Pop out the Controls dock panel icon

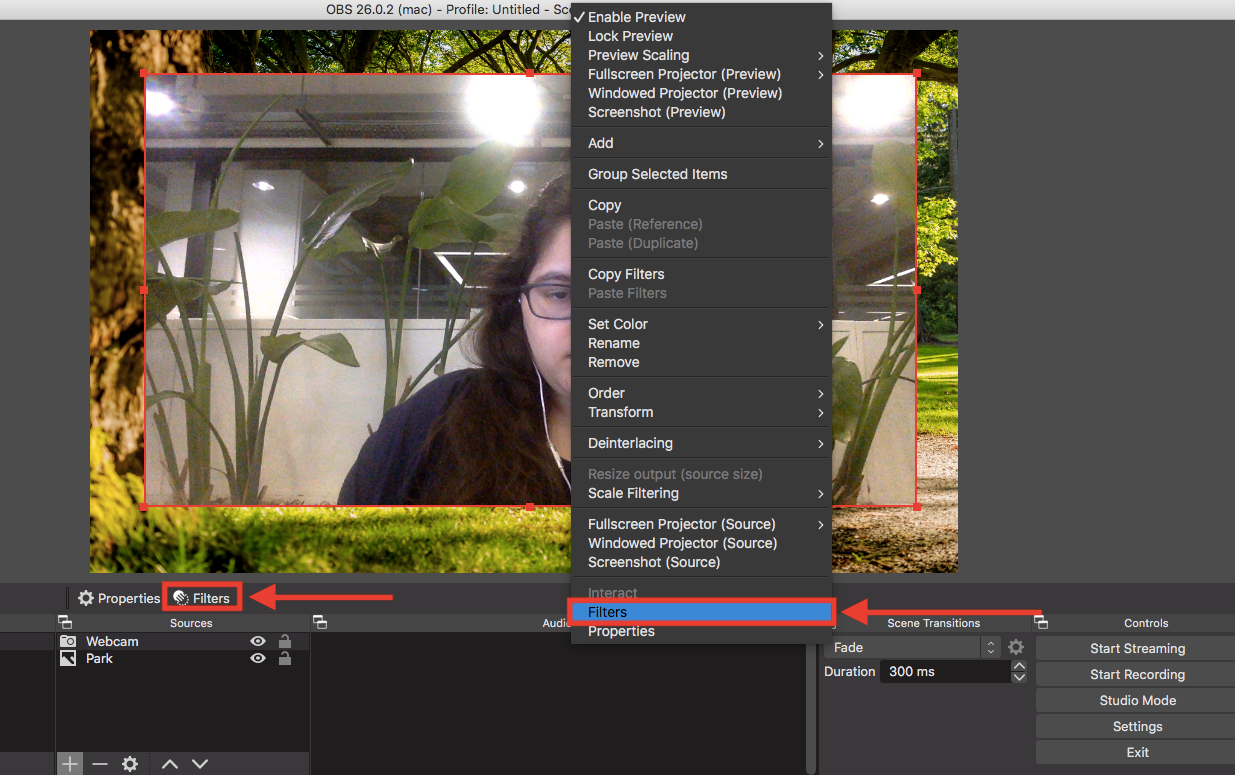[1041, 622]
